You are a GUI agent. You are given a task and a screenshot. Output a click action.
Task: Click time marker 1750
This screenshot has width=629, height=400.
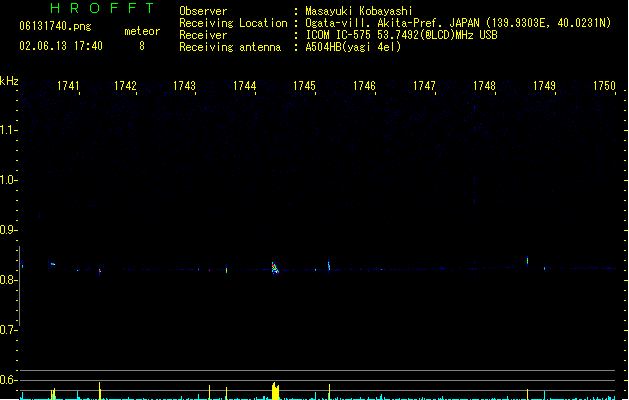click(604, 86)
